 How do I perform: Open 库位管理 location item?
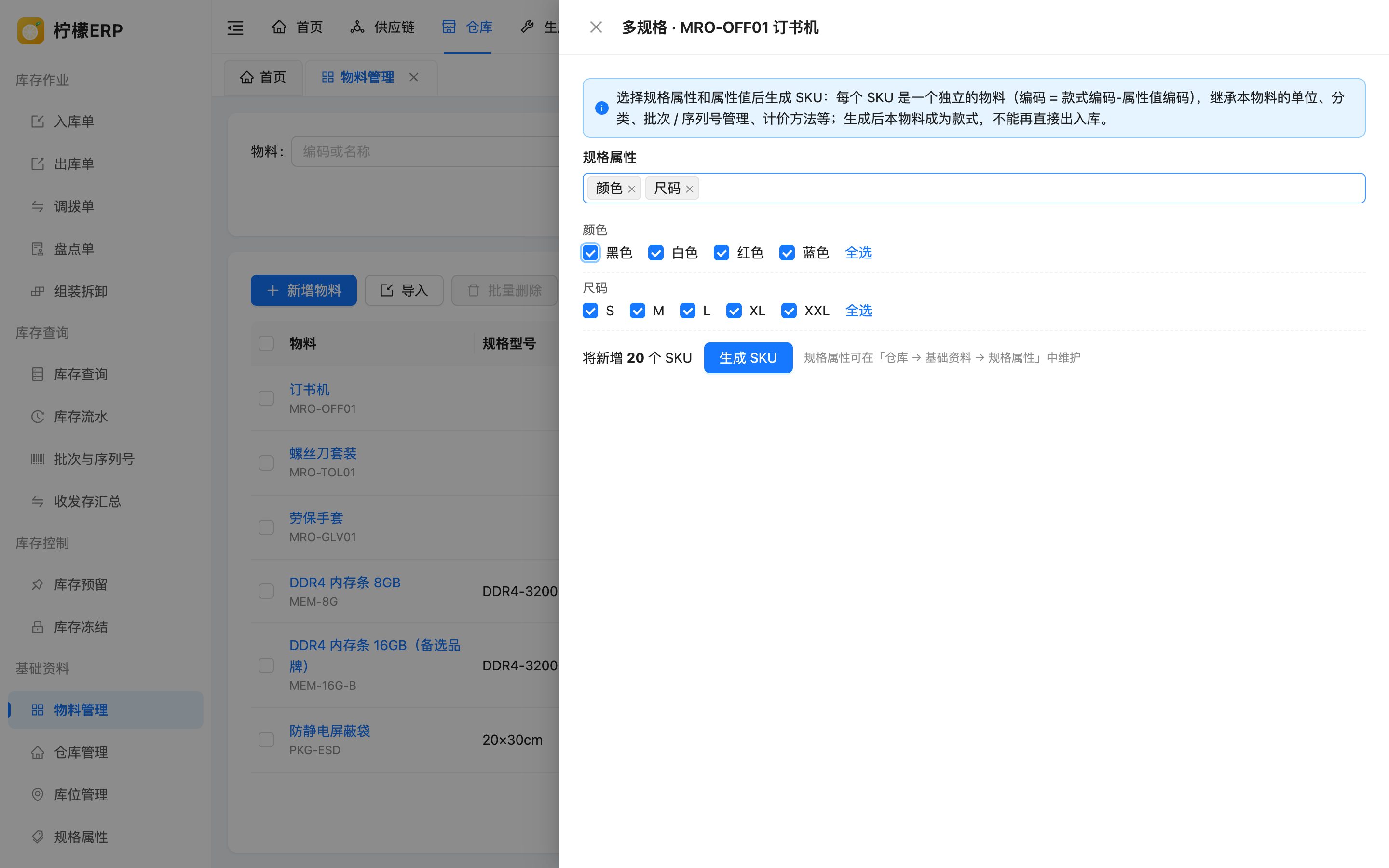106,795
